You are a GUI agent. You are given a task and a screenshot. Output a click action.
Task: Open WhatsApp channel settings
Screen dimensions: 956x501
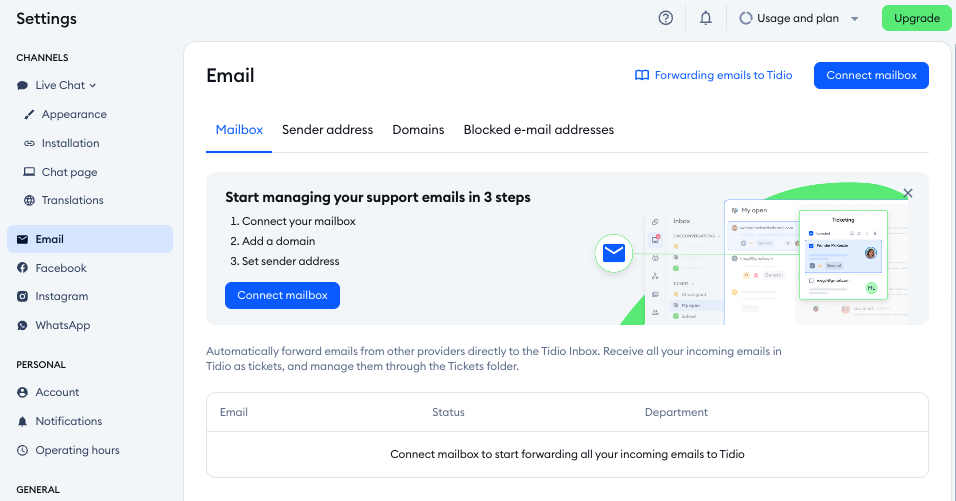63,325
